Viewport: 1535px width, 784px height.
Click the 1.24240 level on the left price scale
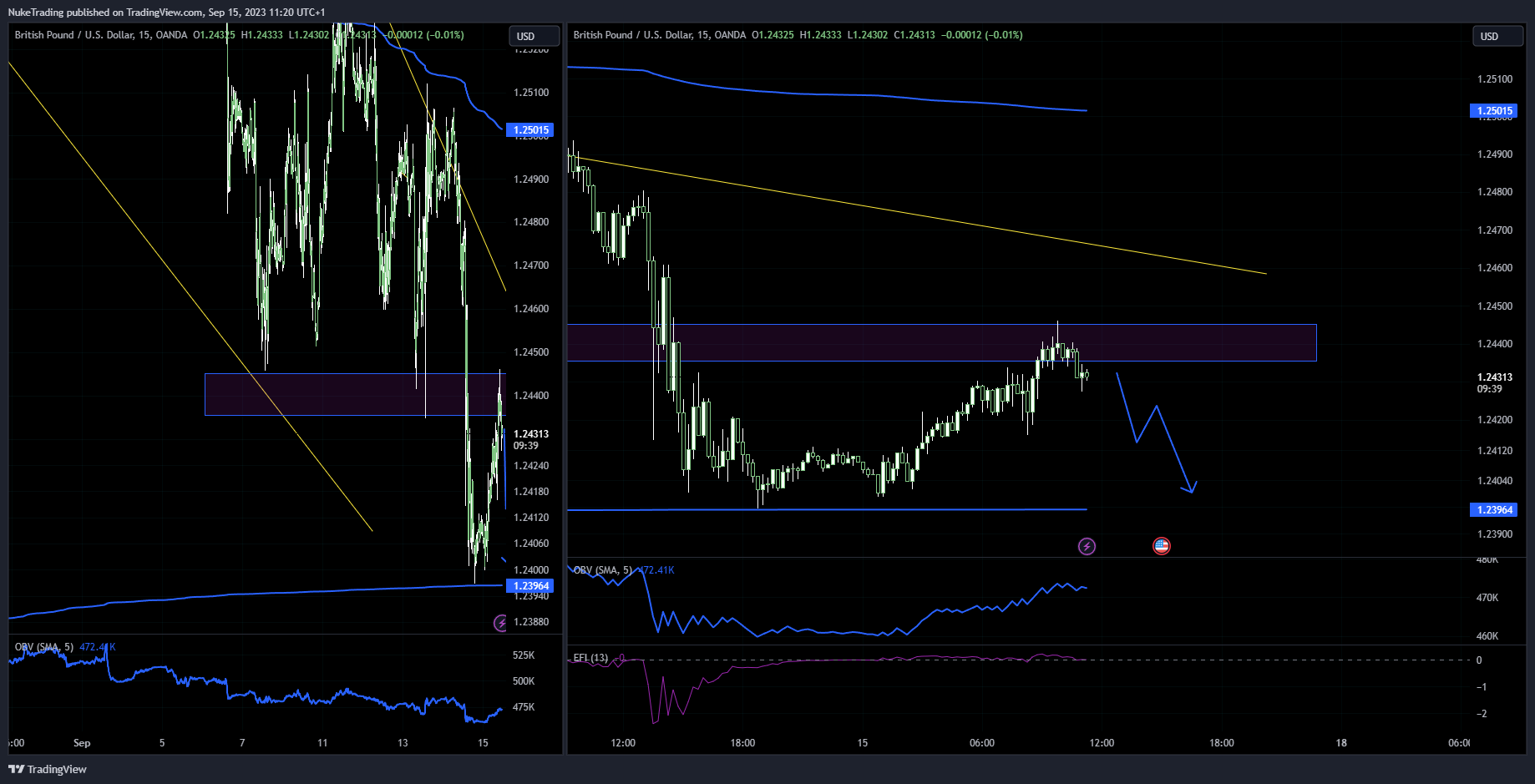pyautogui.click(x=531, y=466)
